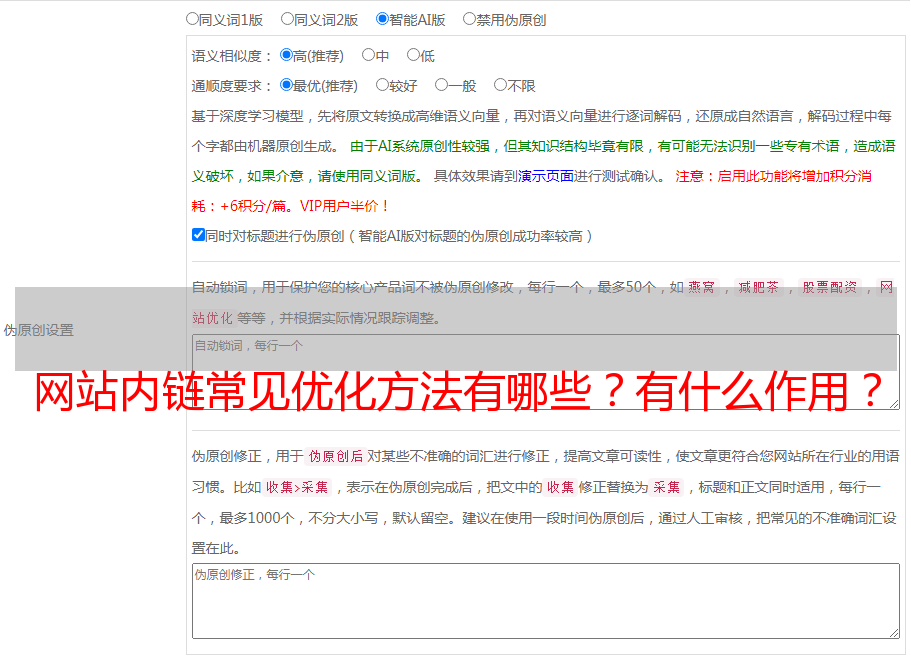This screenshot has width=911, height=658.
Task: Pick 禁用伪原创 to disable rewriting
Action: (x=469, y=18)
